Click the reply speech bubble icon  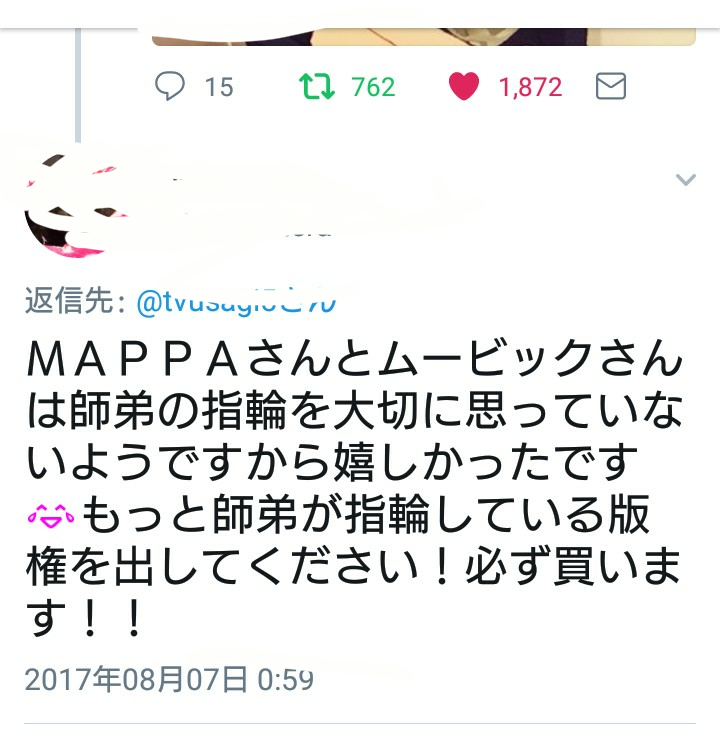coord(170,86)
